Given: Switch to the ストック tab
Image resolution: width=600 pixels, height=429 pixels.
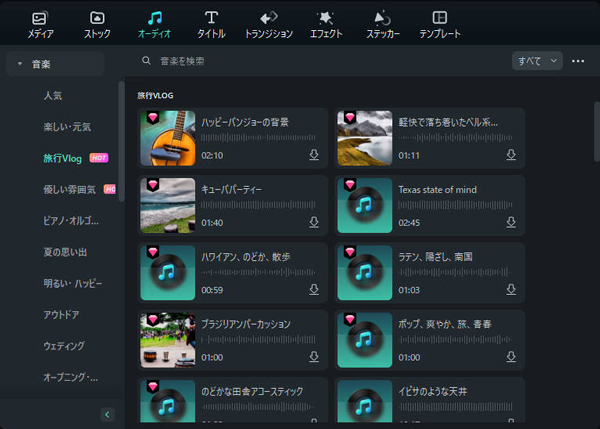Looking at the screenshot, I should (x=97, y=24).
